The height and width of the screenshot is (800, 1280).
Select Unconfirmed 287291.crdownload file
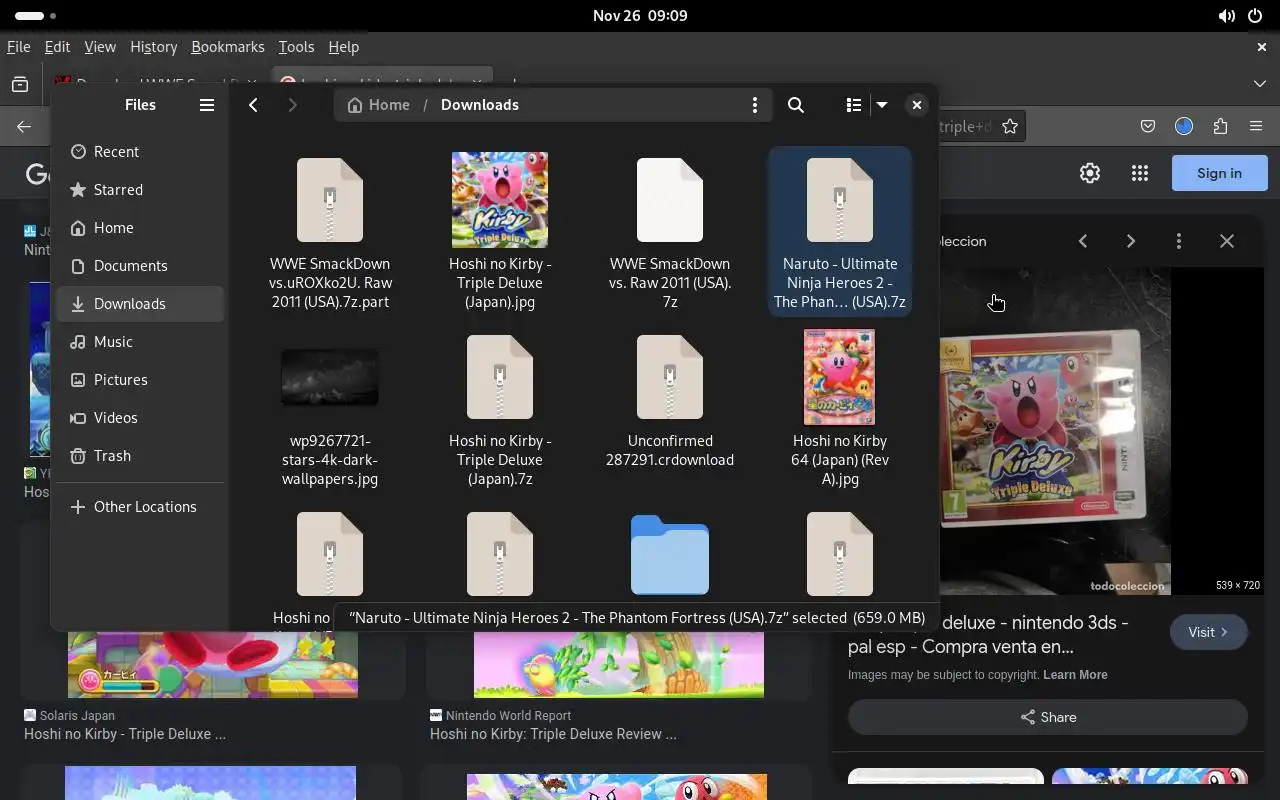click(x=670, y=410)
